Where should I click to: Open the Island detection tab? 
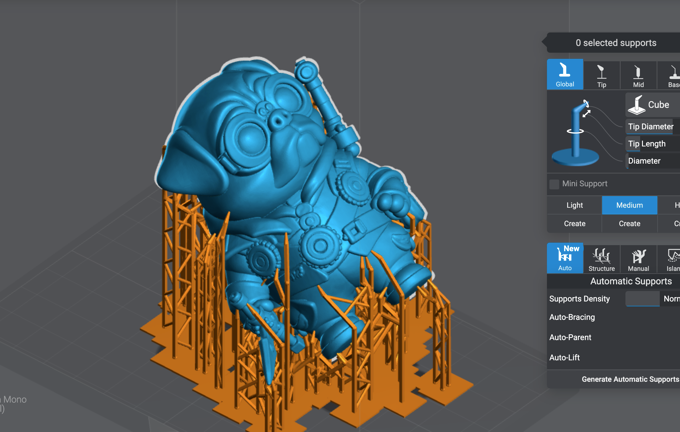coord(670,259)
